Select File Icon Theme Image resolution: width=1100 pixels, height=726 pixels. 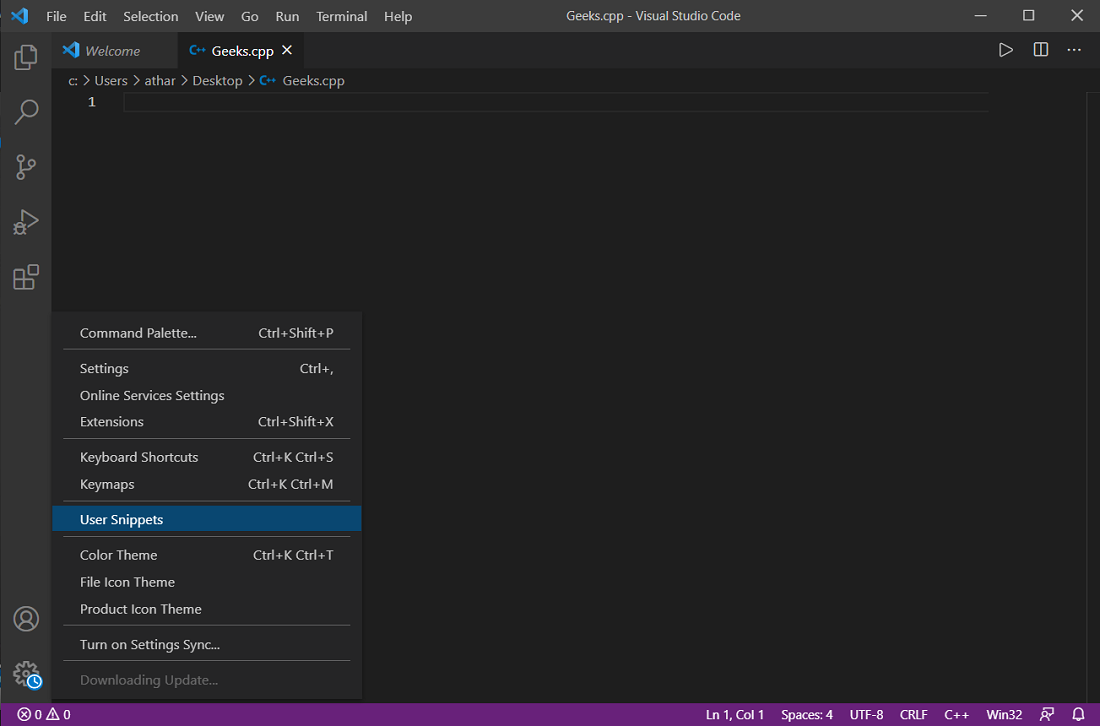[x=207, y=582]
